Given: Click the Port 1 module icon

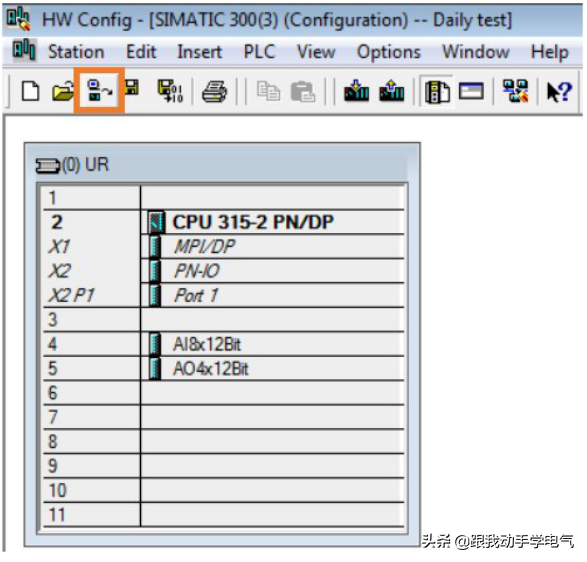Looking at the screenshot, I should (155, 295).
